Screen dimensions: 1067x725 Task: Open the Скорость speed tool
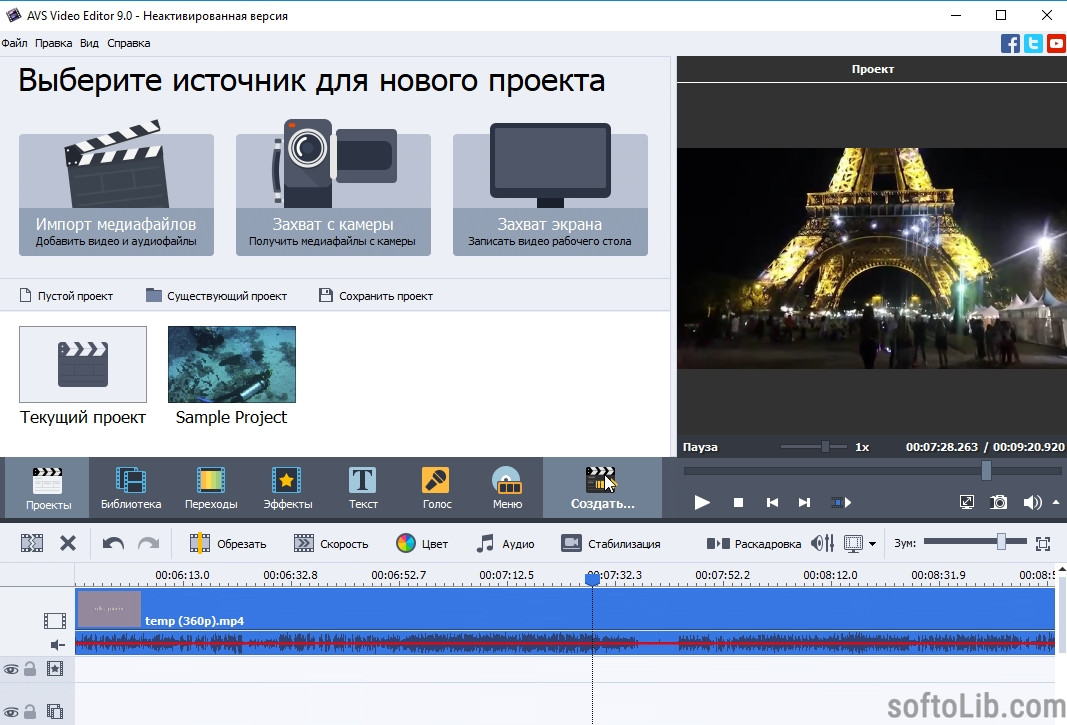331,543
